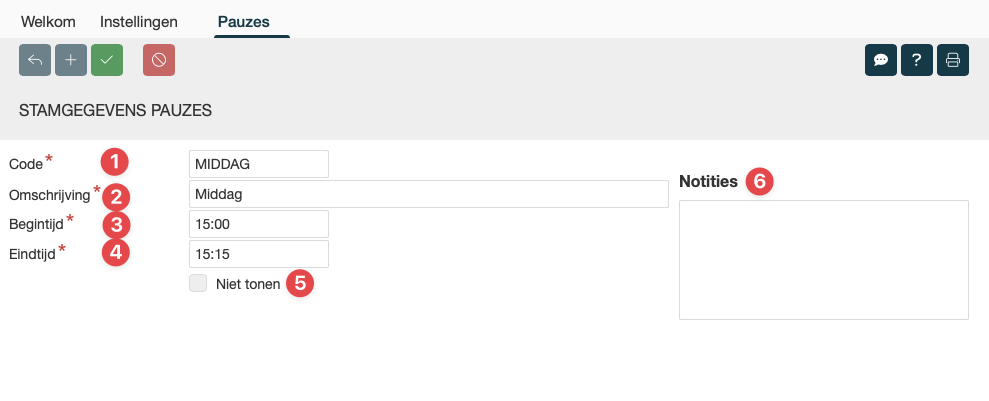Click red marker number 5 beside Niet tonen
Screen dimensions: 989x401
pyautogui.click(x=300, y=284)
